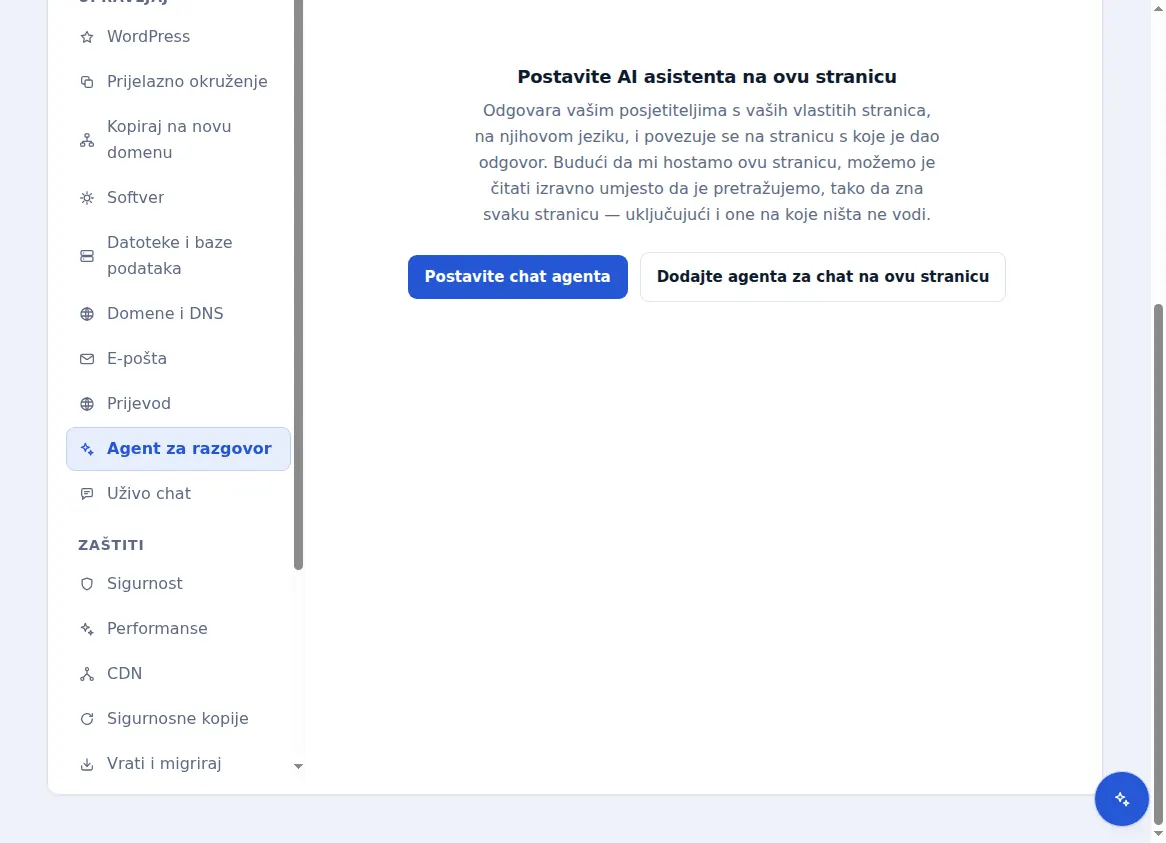This screenshot has height=843, width=1166.
Task: Click Postavite chat agenta button
Action: 518,277
